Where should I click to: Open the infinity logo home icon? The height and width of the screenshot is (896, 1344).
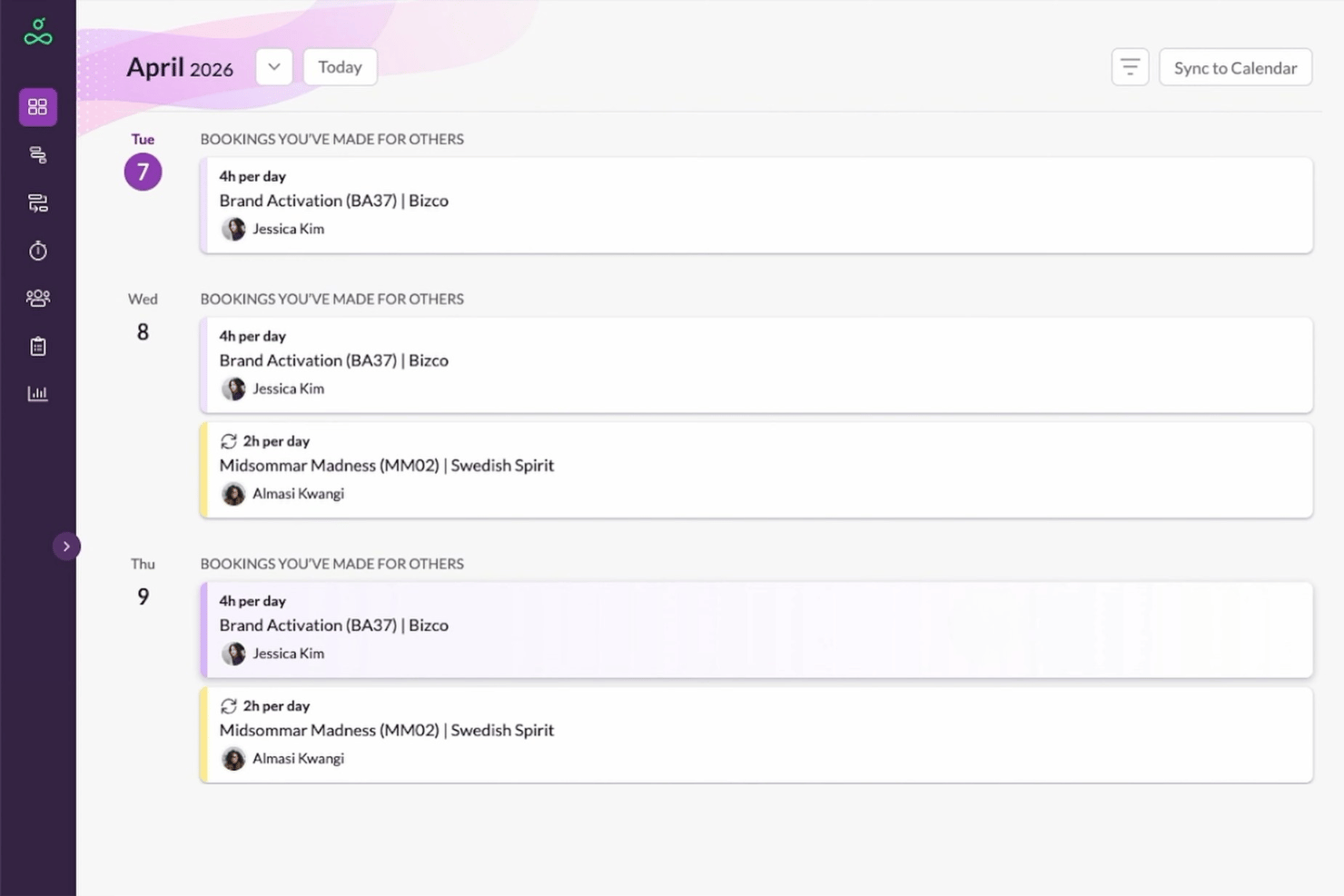point(38,32)
